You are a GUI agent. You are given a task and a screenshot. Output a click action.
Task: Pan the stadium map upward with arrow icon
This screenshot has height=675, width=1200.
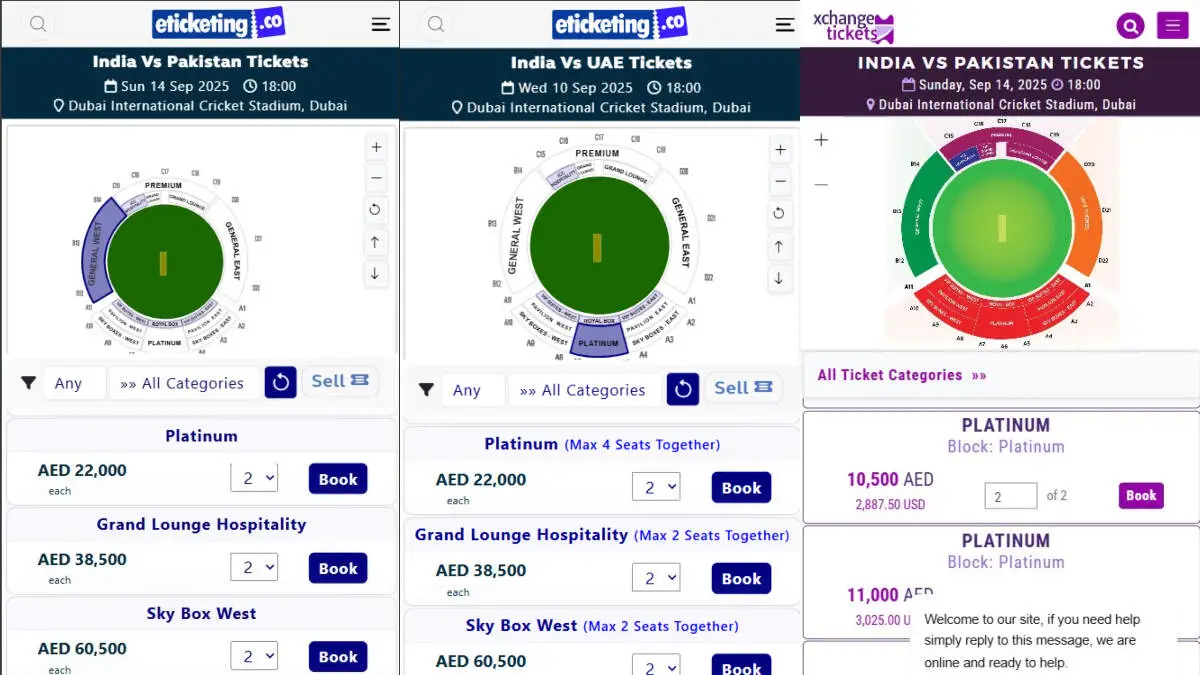point(376,241)
